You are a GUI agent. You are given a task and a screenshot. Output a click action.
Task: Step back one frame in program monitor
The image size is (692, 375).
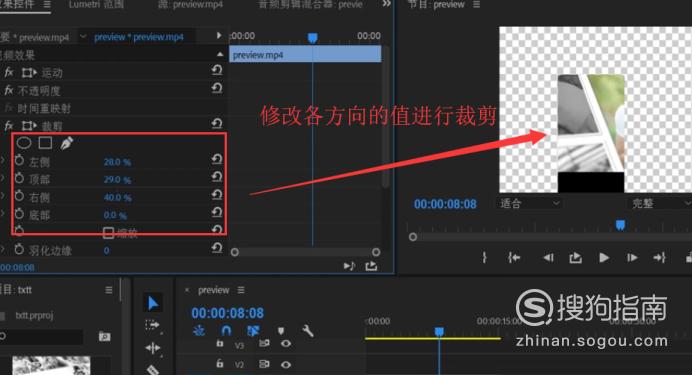(548, 257)
